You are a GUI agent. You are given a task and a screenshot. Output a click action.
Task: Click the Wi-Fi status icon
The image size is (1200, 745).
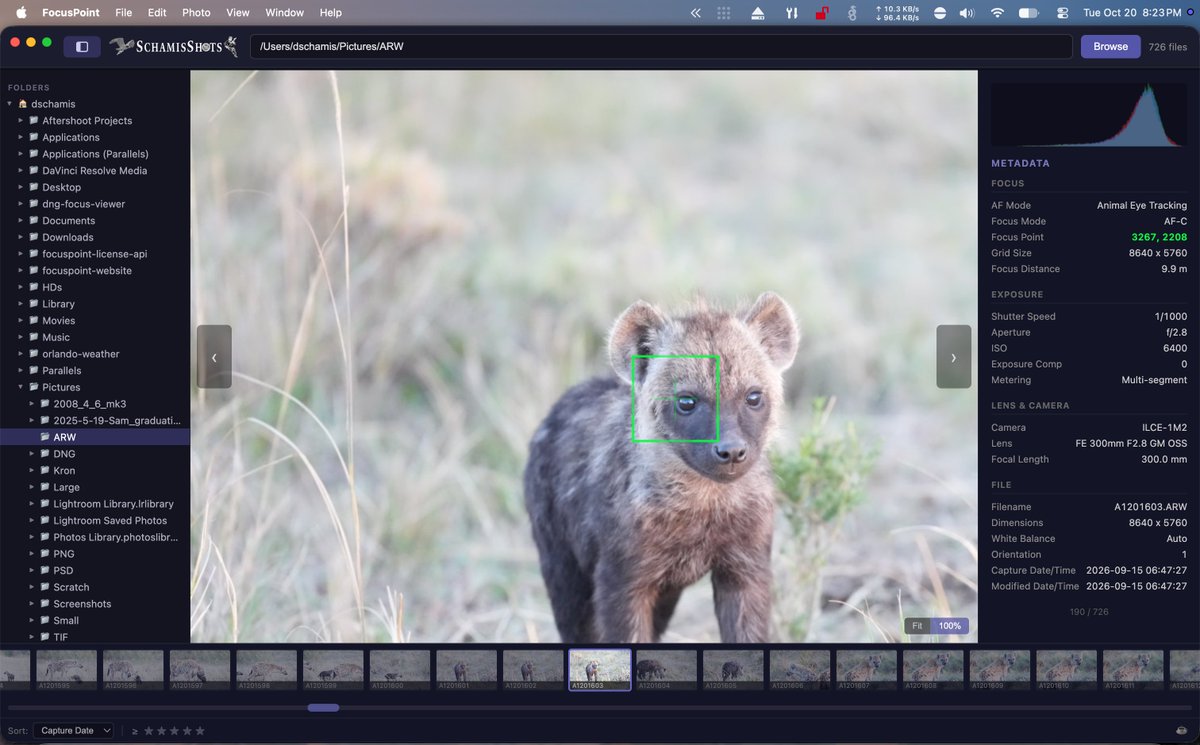[997, 13]
